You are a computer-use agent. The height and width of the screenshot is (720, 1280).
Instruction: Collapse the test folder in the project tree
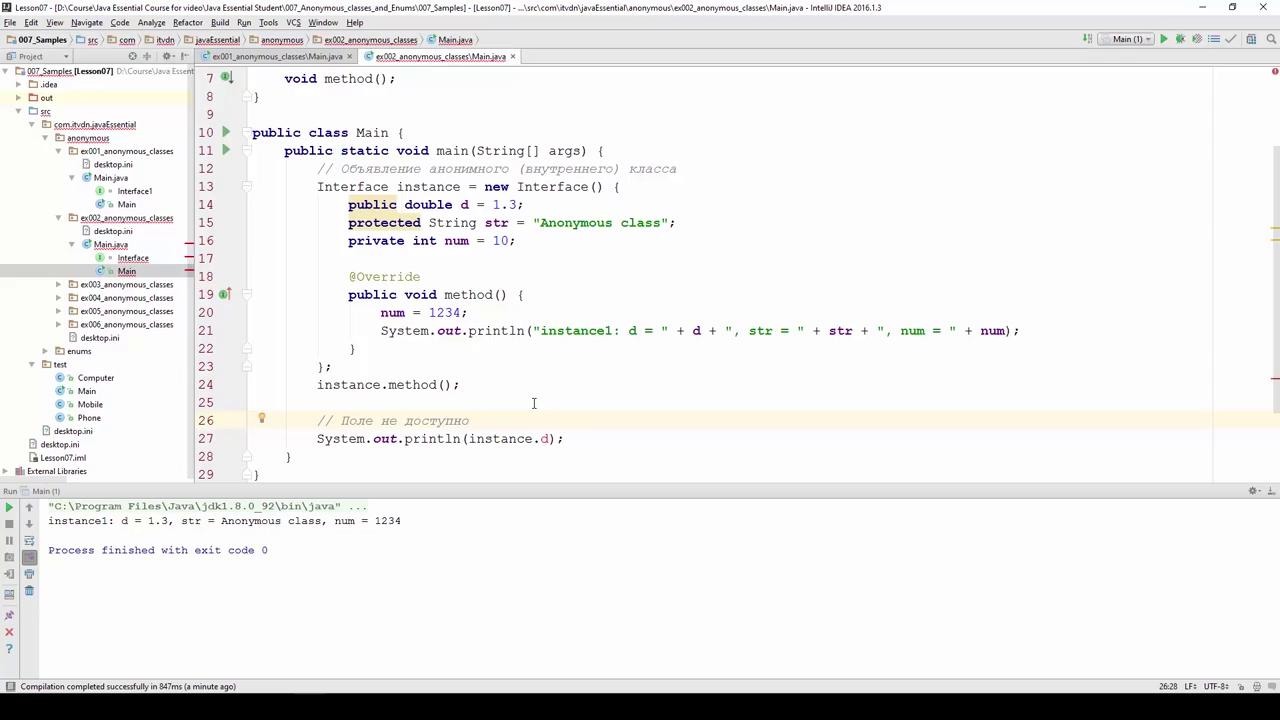pos(32,364)
